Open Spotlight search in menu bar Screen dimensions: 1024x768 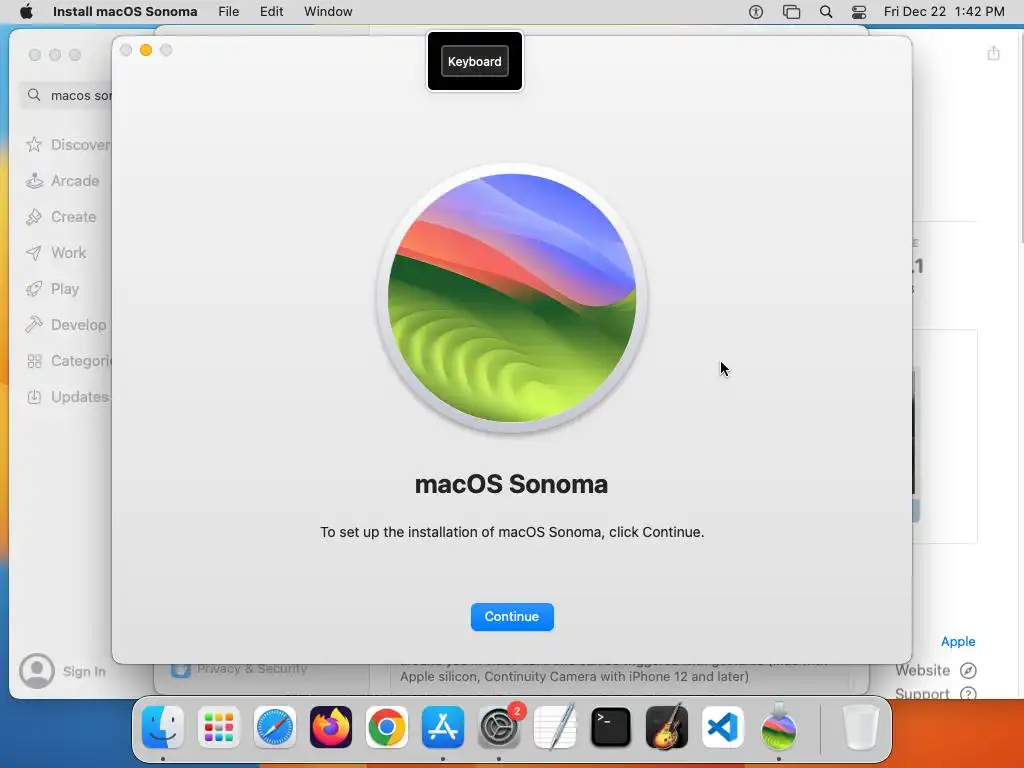pos(826,12)
